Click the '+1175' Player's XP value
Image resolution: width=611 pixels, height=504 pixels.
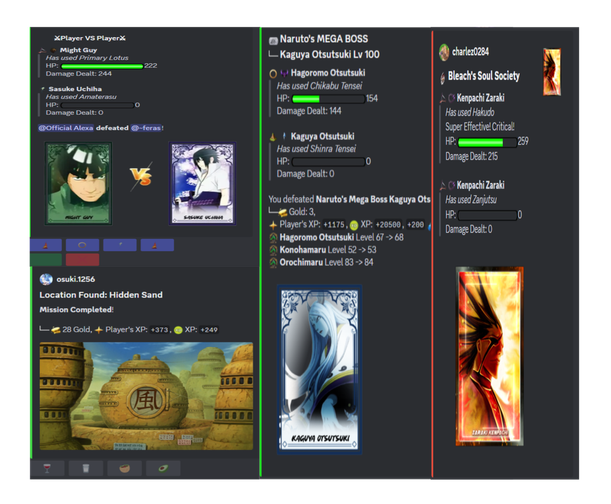[334, 225]
